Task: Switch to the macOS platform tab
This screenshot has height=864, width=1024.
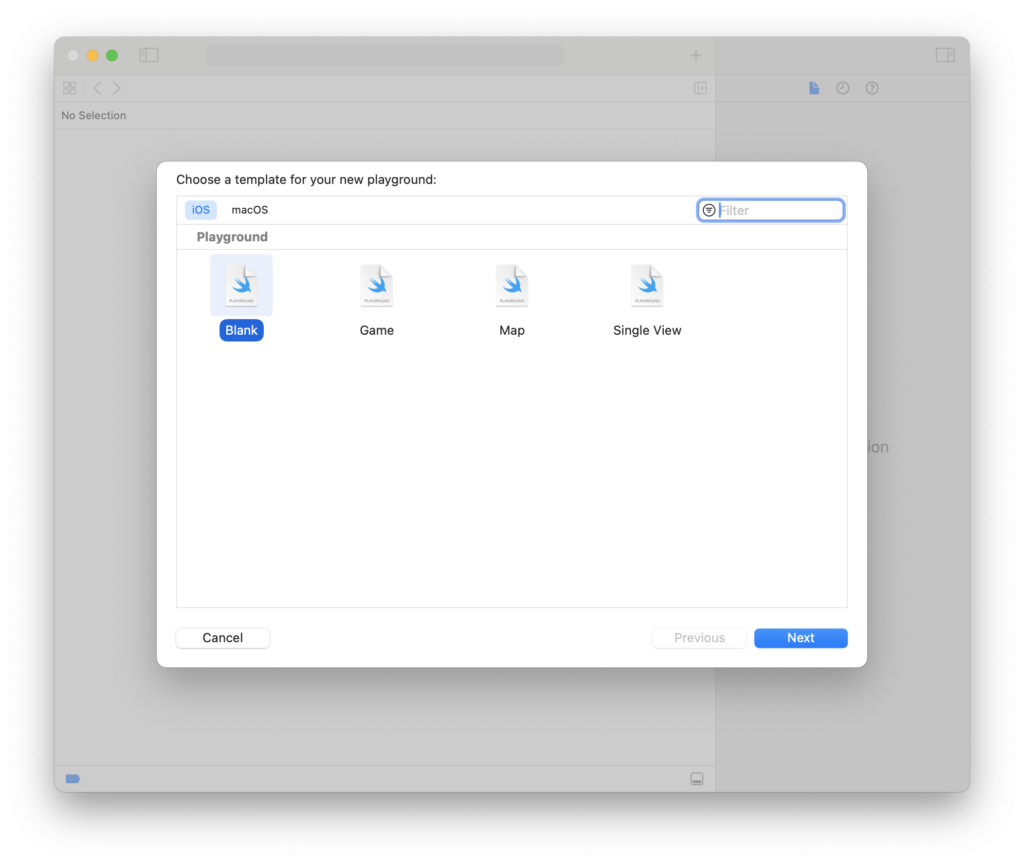Action: pyautogui.click(x=249, y=210)
